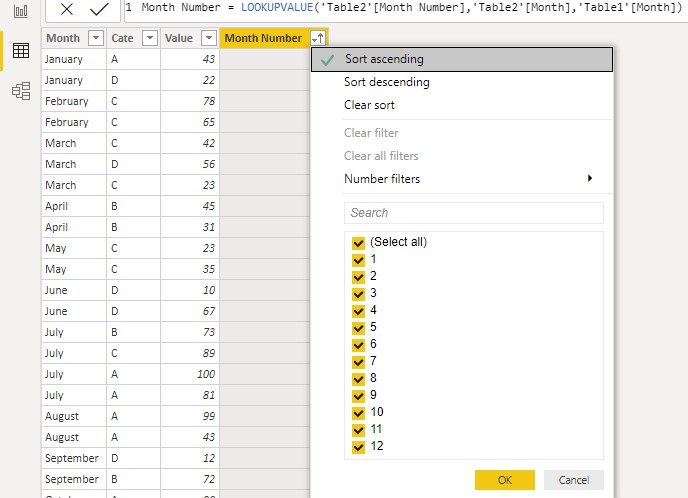688x498 pixels.
Task: Uncheck the value 10 checkbox
Action: point(358,413)
